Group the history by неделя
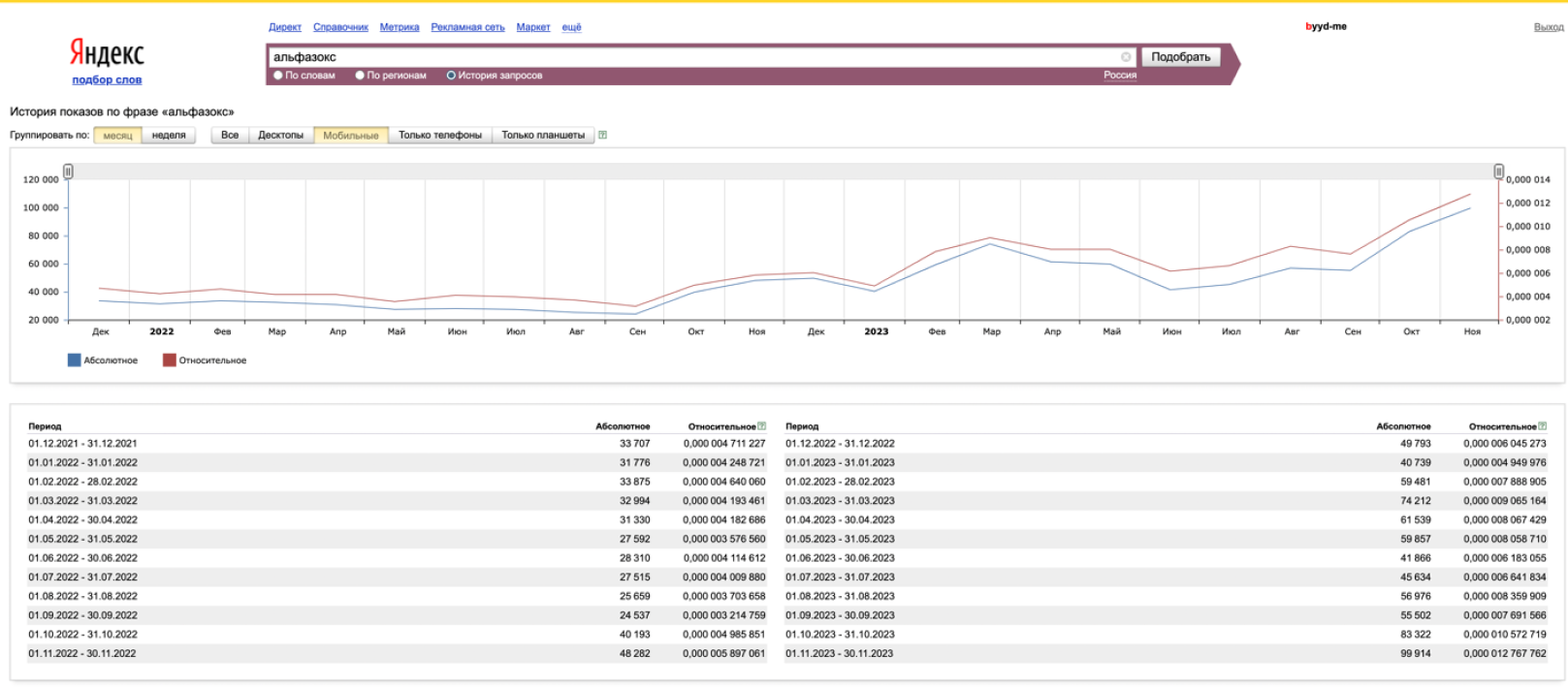Screen dimensions: 1568x688 tap(169, 136)
